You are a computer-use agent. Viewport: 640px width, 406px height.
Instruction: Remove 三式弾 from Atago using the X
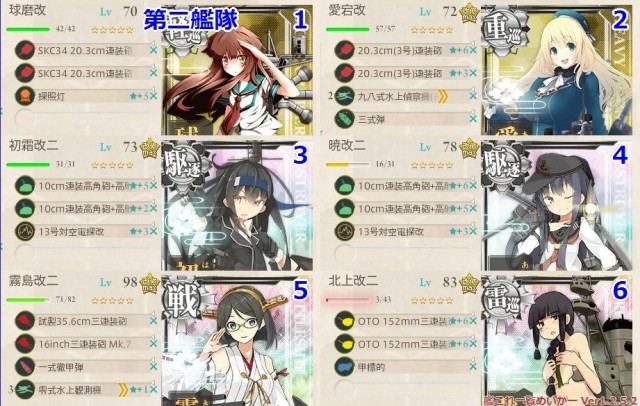(x=473, y=119)
